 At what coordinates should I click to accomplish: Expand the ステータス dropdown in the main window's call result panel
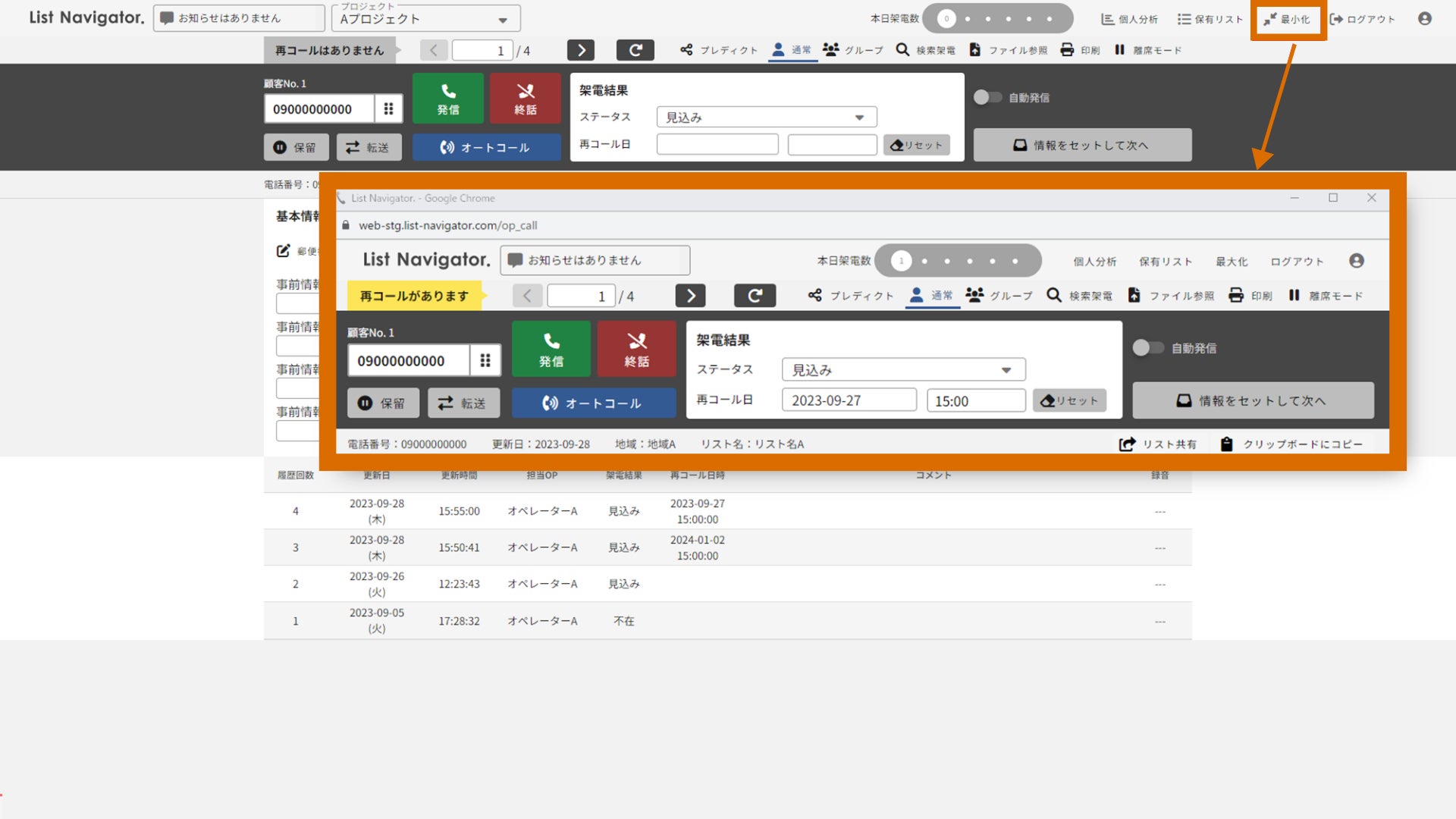pyautogui.click(x=766, y=118)
